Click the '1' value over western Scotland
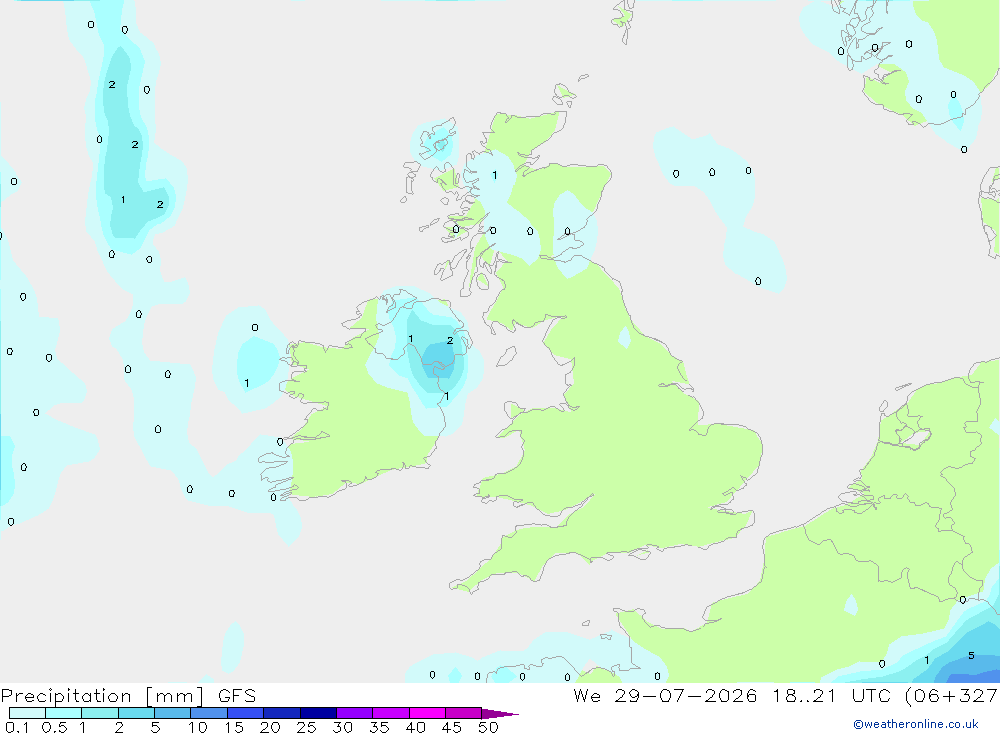1000x733 pixels. pyautogui.click(x=494, y=175)
